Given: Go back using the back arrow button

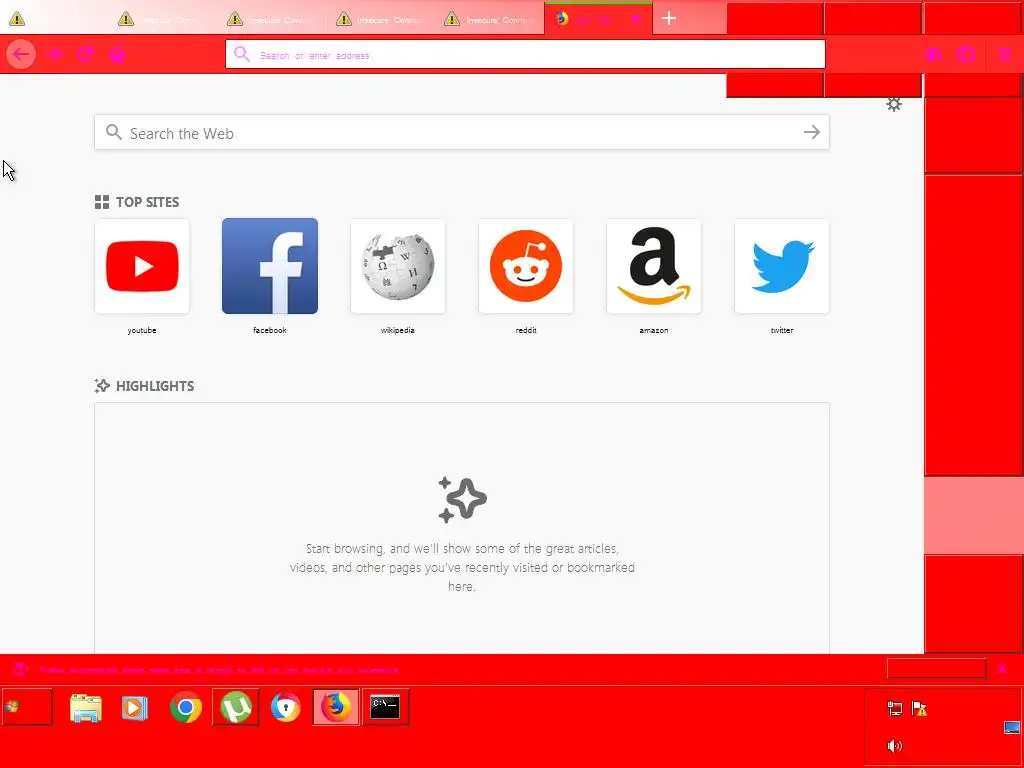Looking at the screenshot, I should click(x=21, y=54).
